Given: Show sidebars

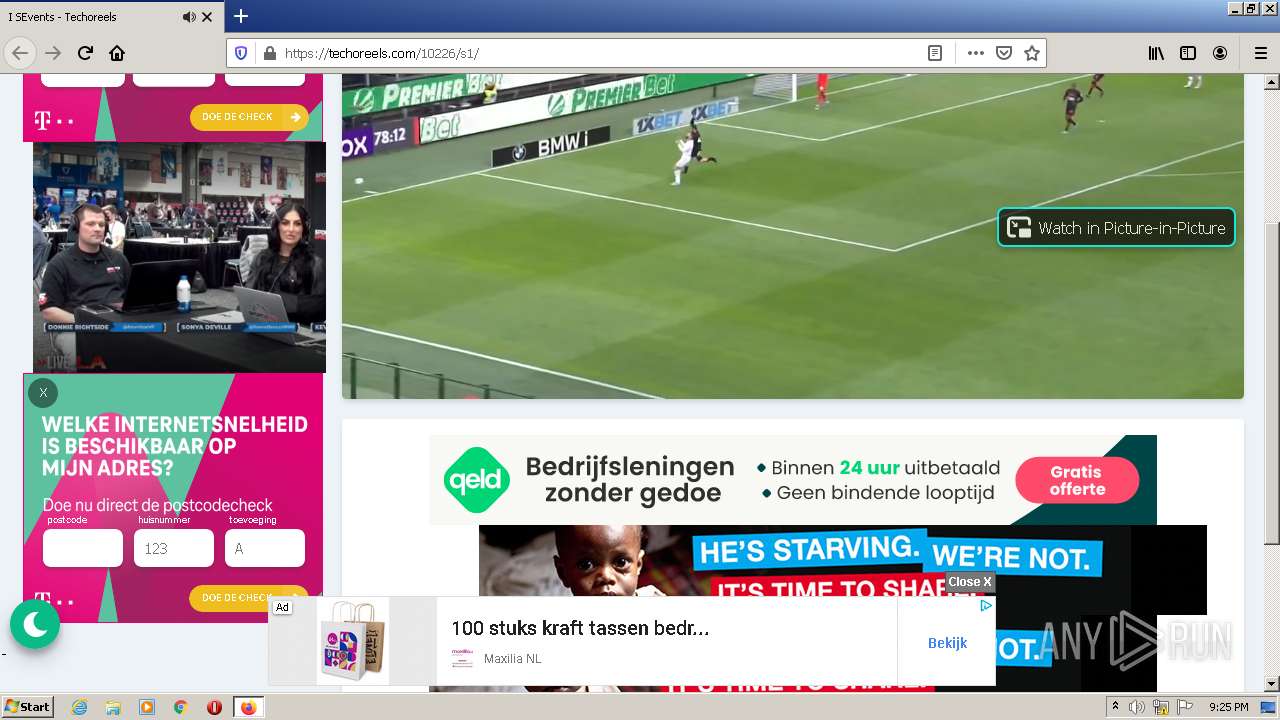Looking at the screenshot, I should 1188,53.
